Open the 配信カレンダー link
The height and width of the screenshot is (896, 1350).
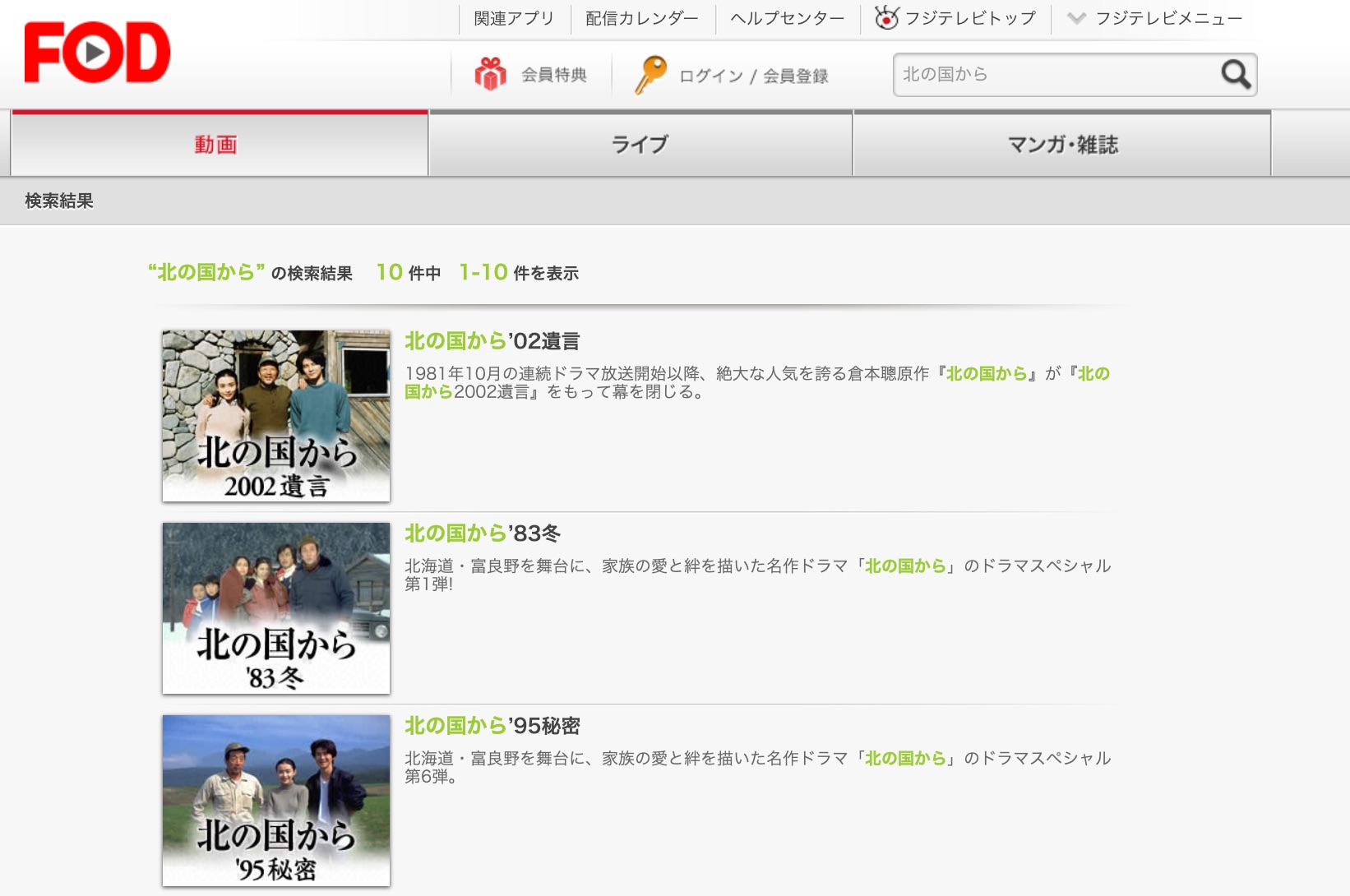[641, 18]
